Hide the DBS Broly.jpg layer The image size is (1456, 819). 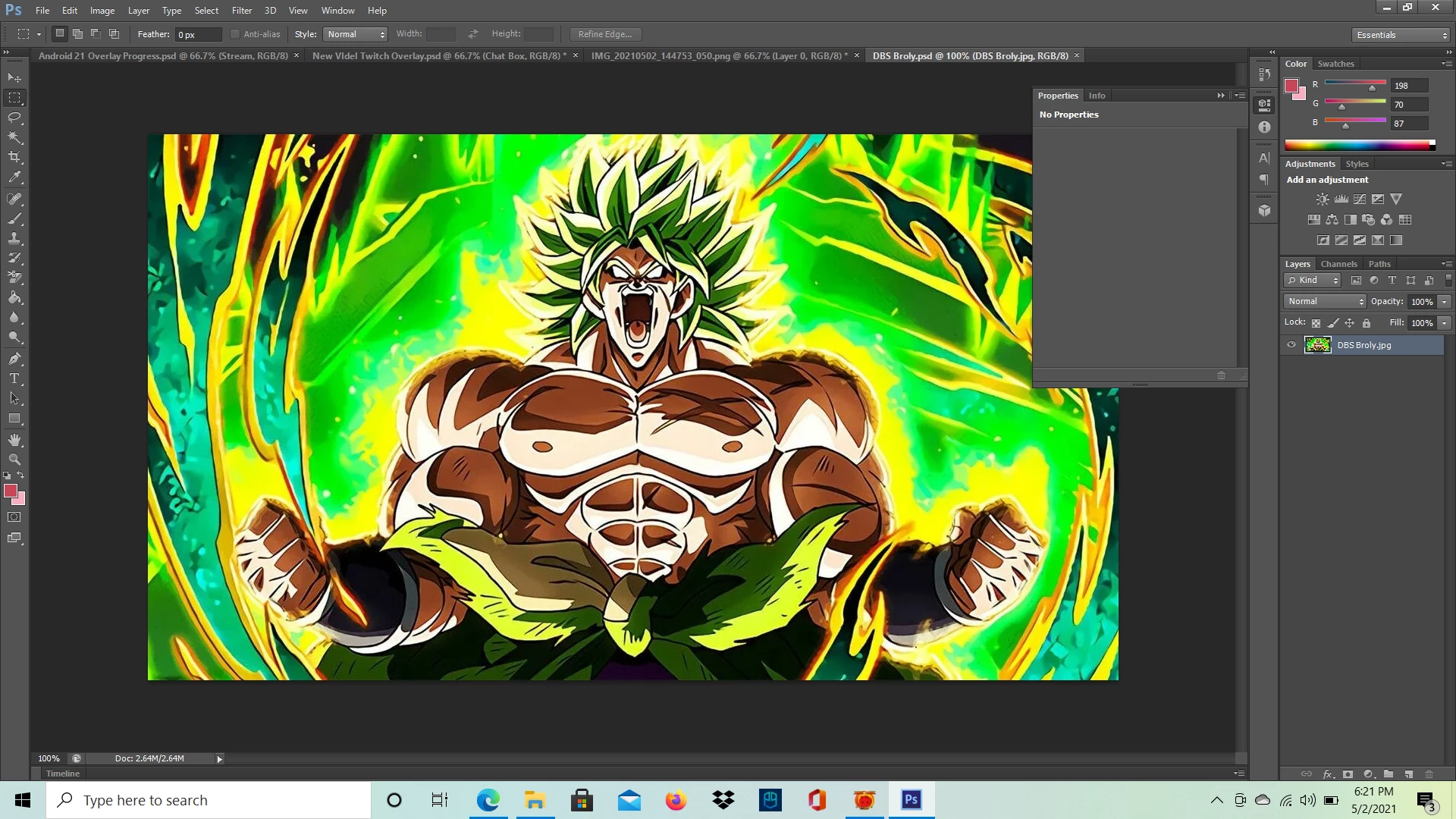1291,345
